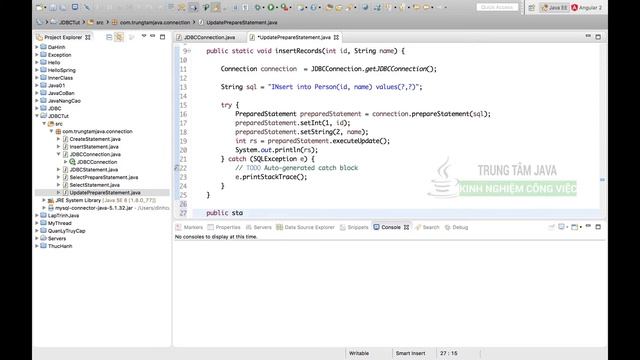Minimize the editor area

pyautogui.click(x=588, y=36)
